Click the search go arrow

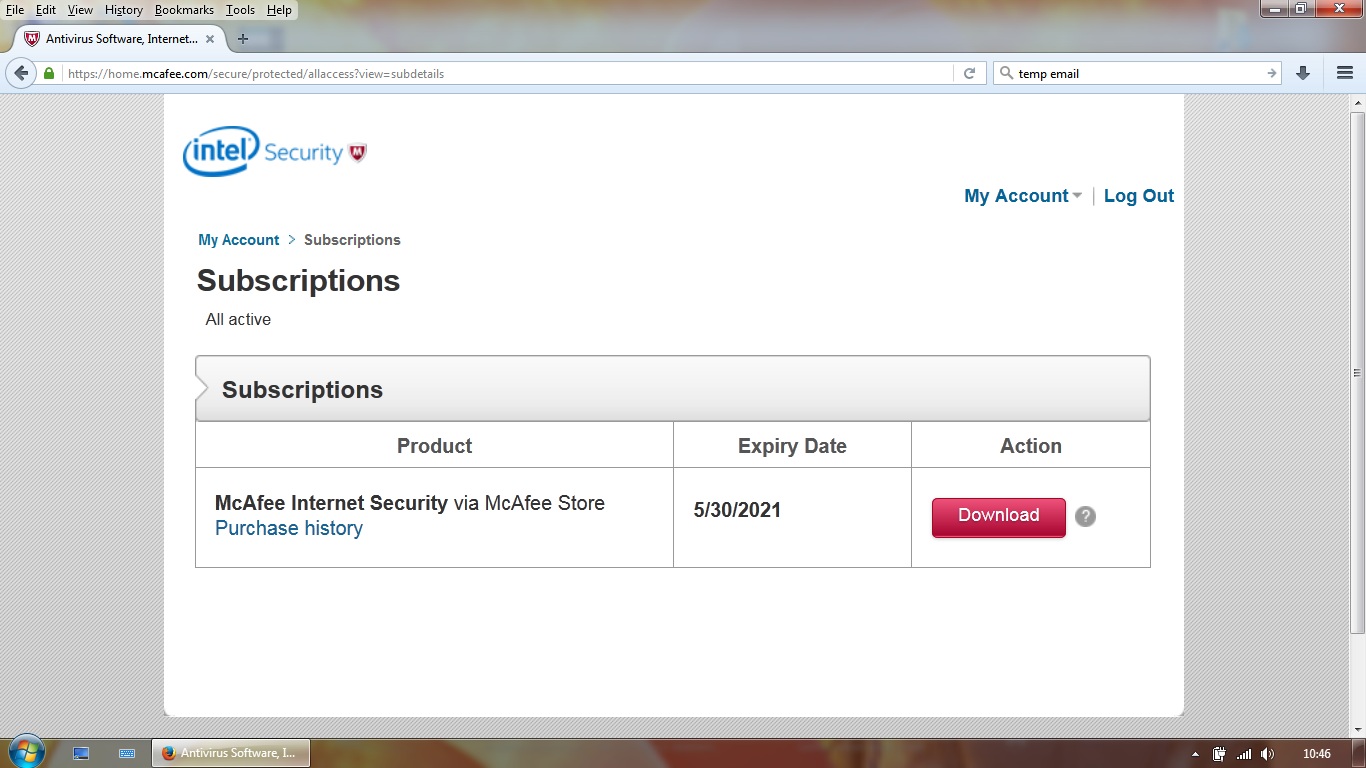(x=1272, y=73)
